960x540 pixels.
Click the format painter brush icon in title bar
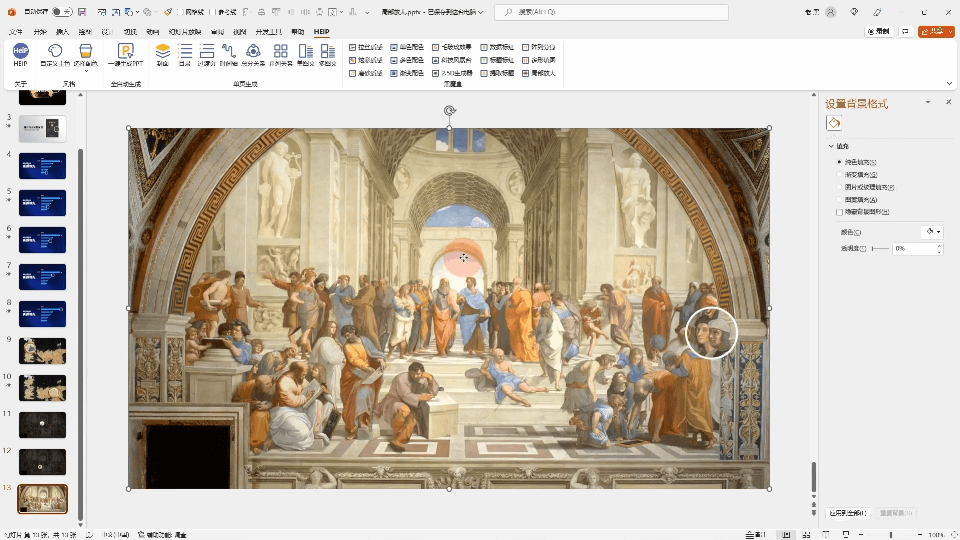coord(167,12)
